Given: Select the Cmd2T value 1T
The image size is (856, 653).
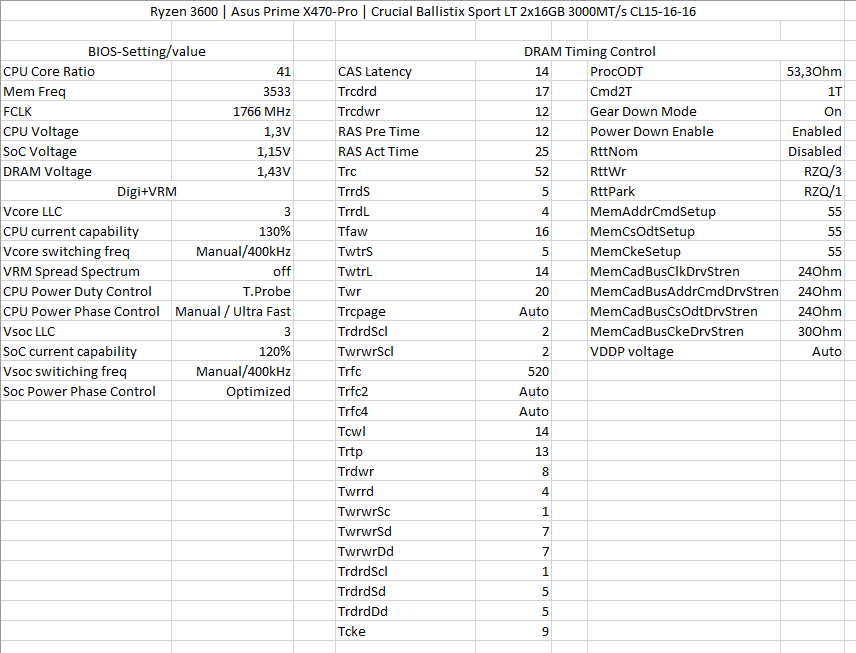Looking at the screenshot, I should [812, 91].
